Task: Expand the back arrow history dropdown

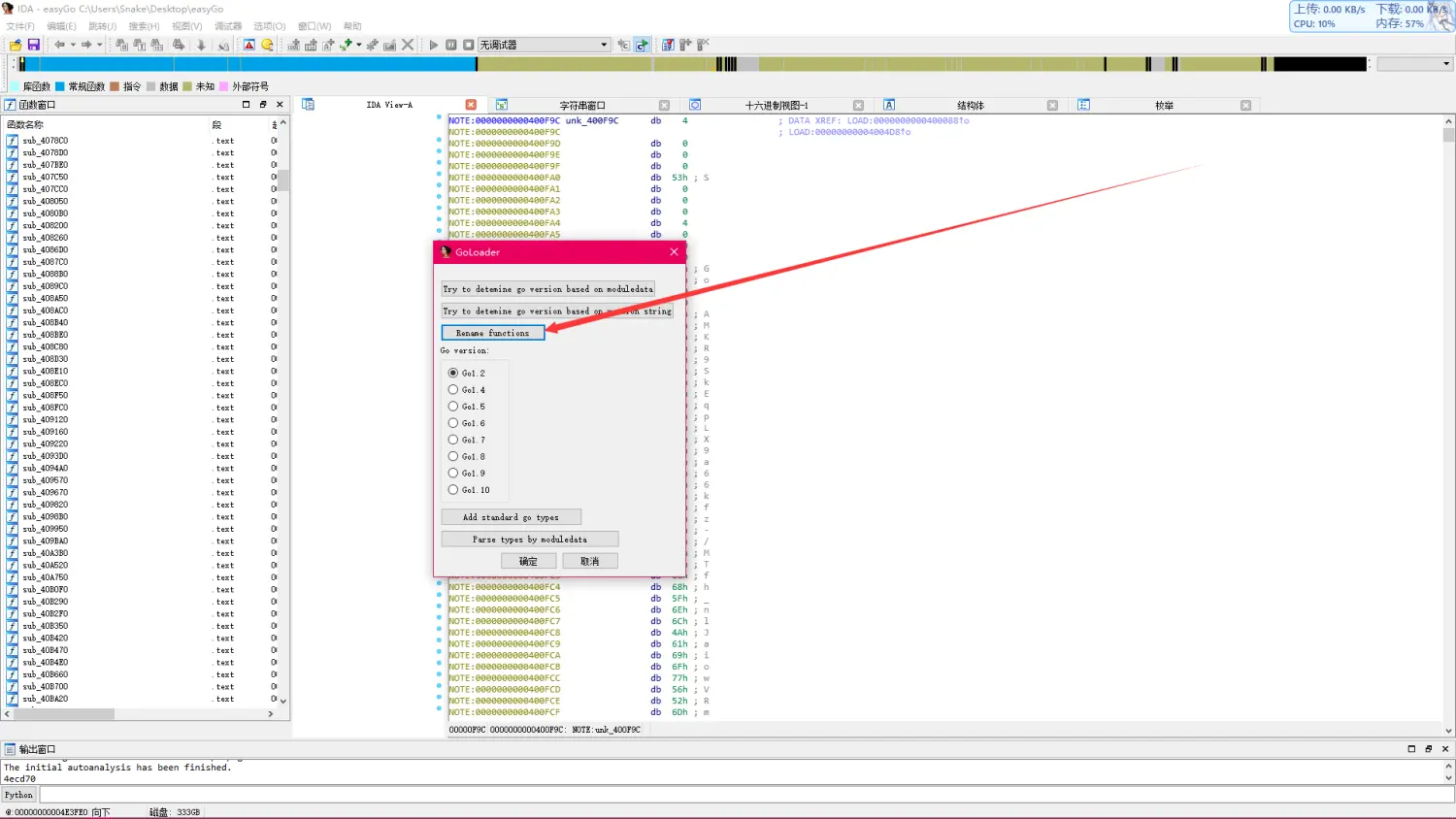Action: tap(73, 45)
